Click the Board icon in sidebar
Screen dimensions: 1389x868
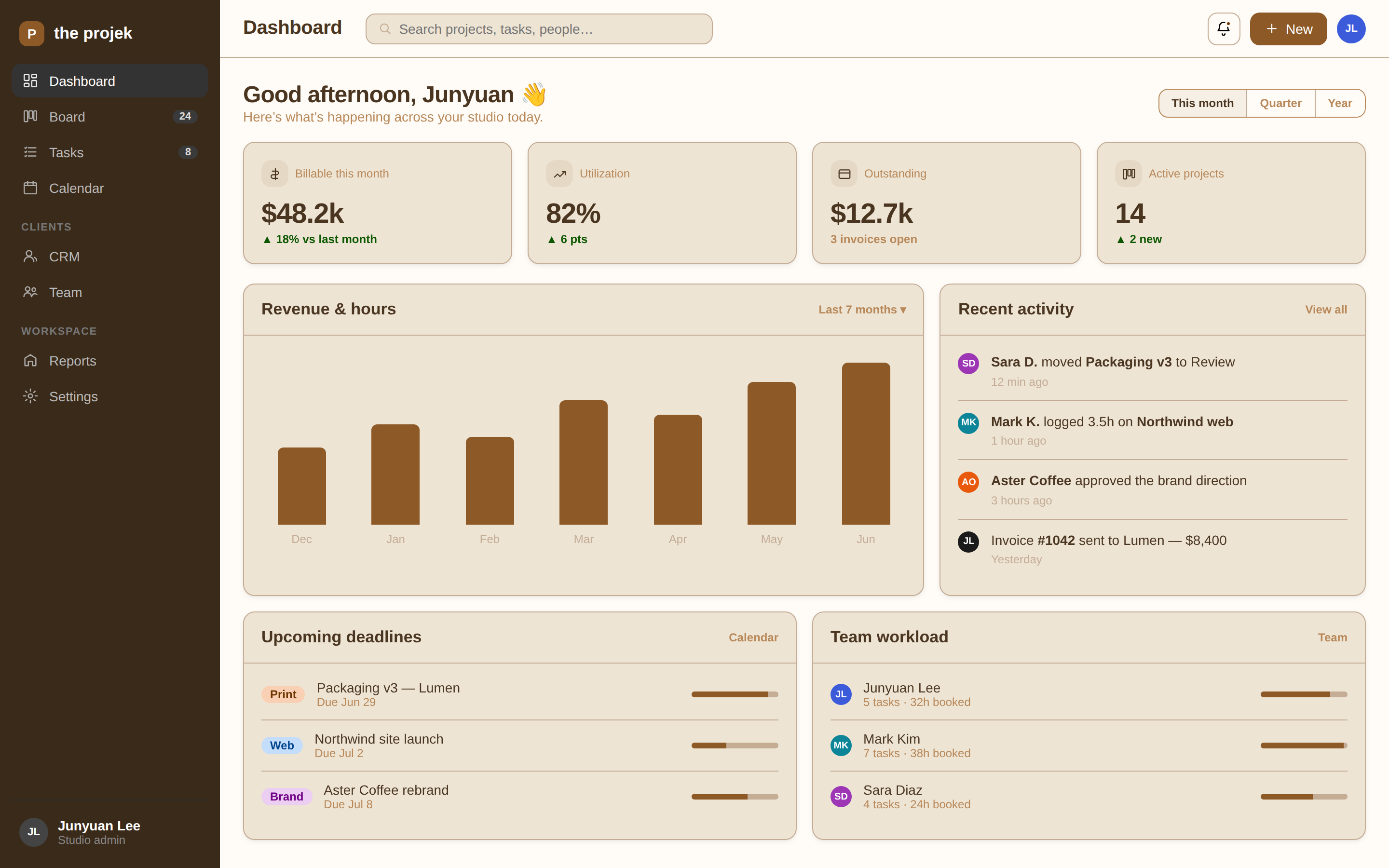[30, 117]
